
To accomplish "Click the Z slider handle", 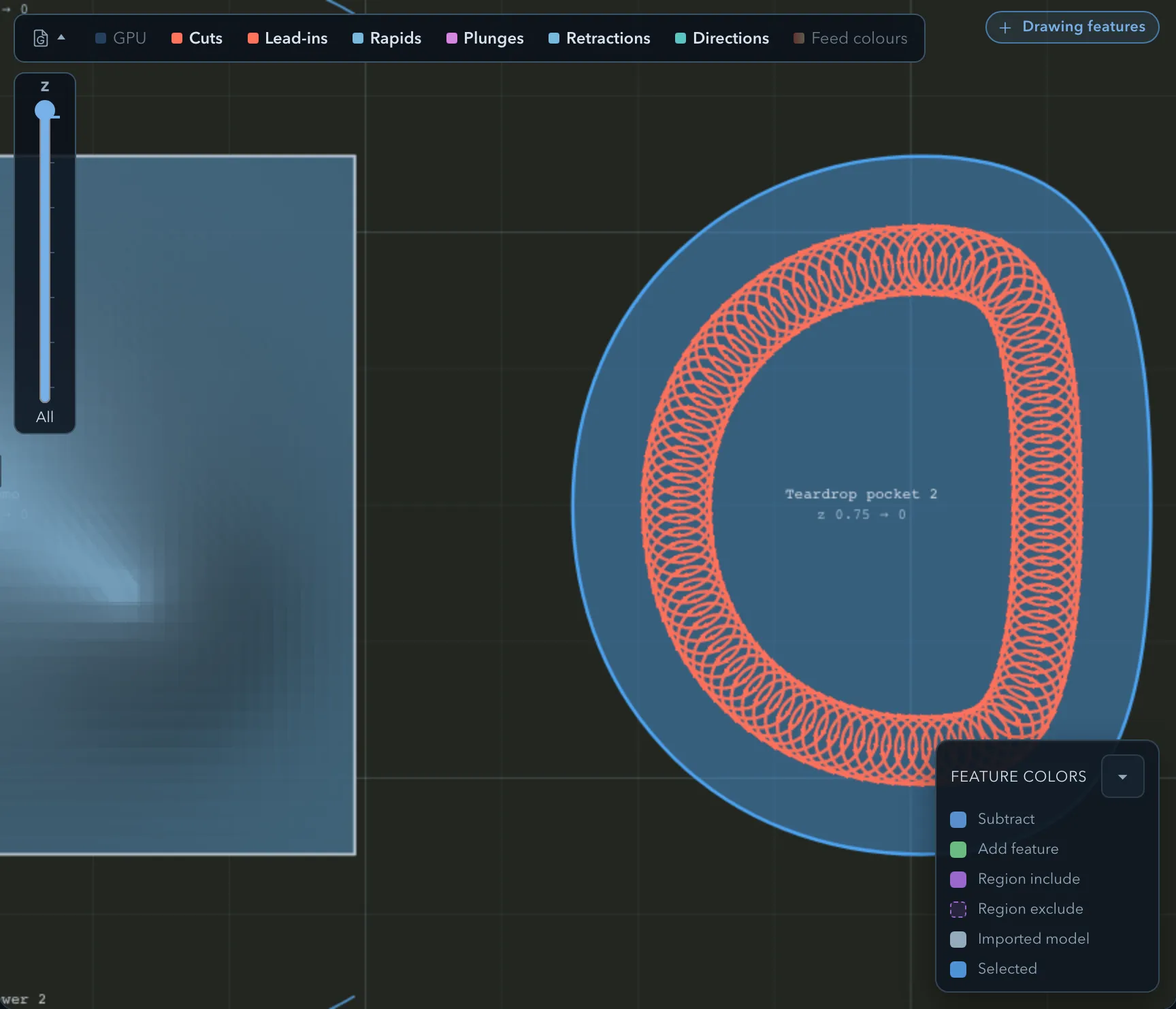I will (x=45, y=110).
